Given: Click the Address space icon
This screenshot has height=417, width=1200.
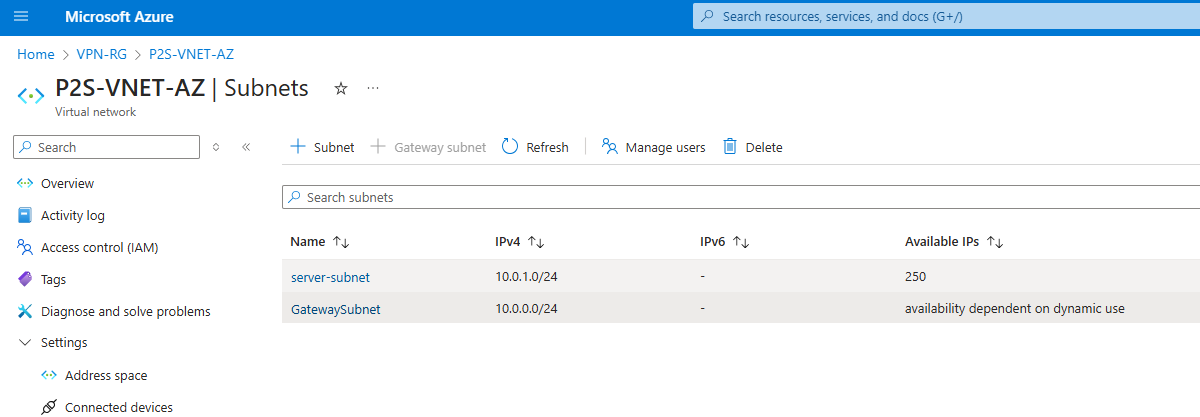Looking at the screenshot, I should click(x=49, y=375).
